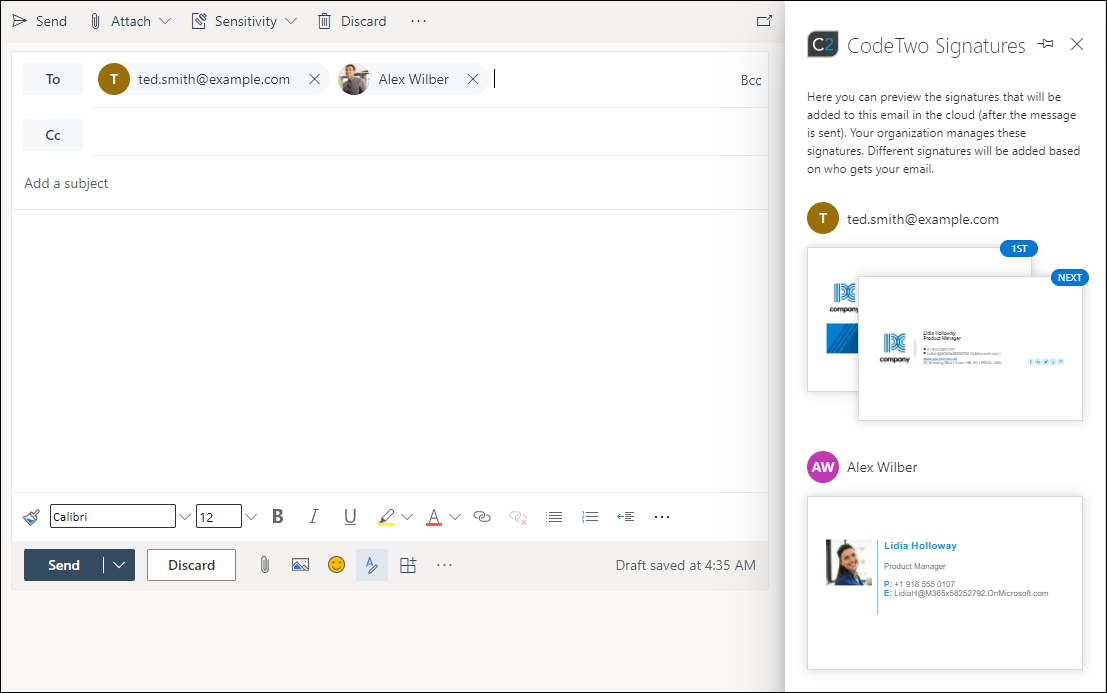Click Alex Wilber name in signatures pane
Screen dimensions: 1107x693
click(882, 467)
